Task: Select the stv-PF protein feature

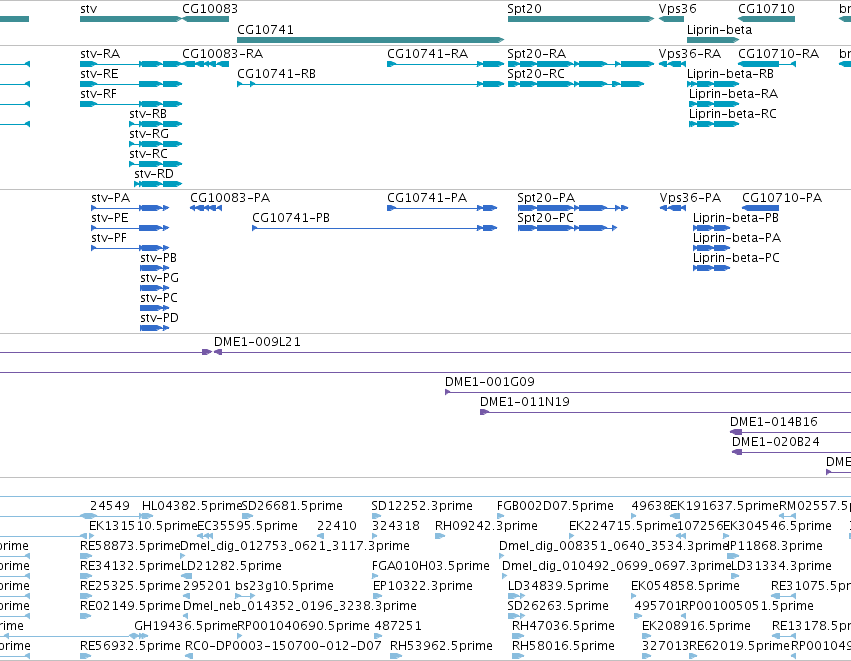Action: click(x=130, y=248)
